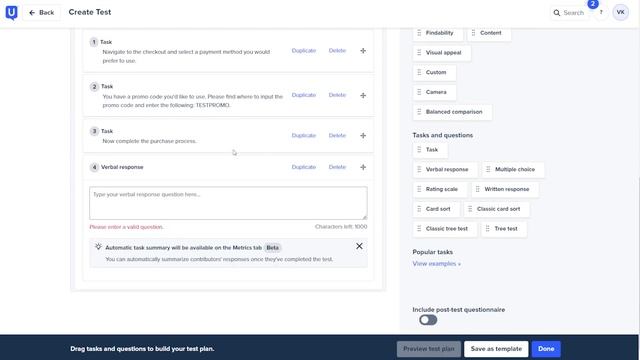Grab drag handle of Camera block
This screenshot has width=640, height=360.
pos(419,92)
